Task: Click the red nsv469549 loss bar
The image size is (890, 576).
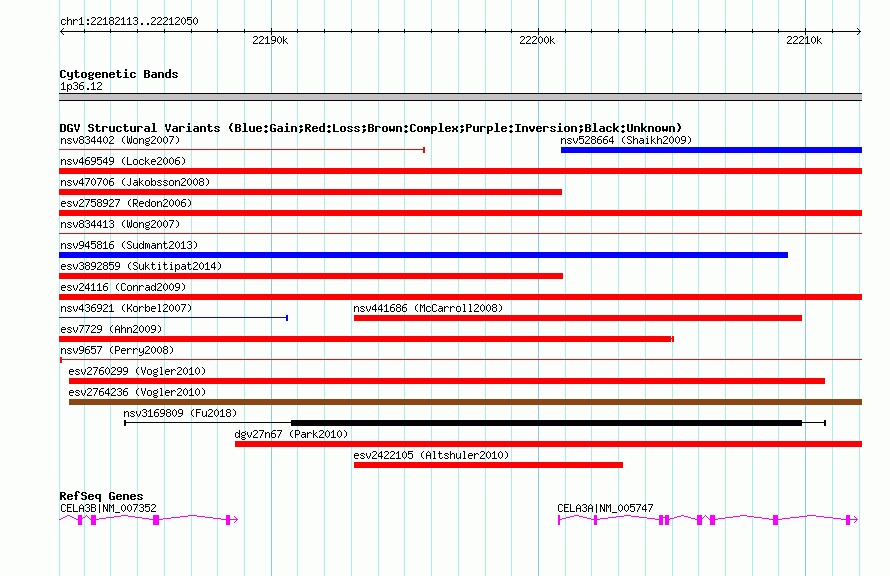Action: point(461,171)
